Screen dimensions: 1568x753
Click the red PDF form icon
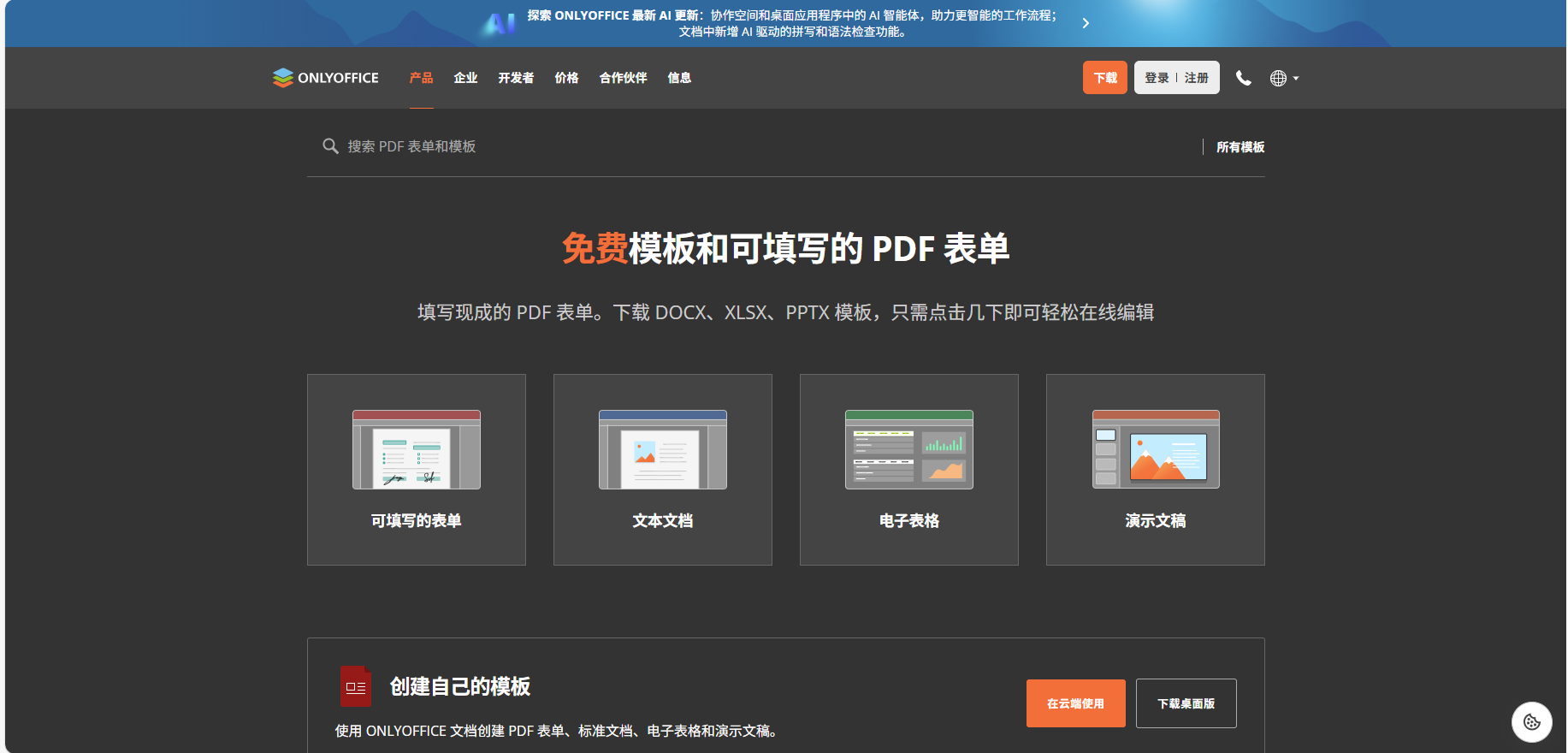(x=355, y=686)
